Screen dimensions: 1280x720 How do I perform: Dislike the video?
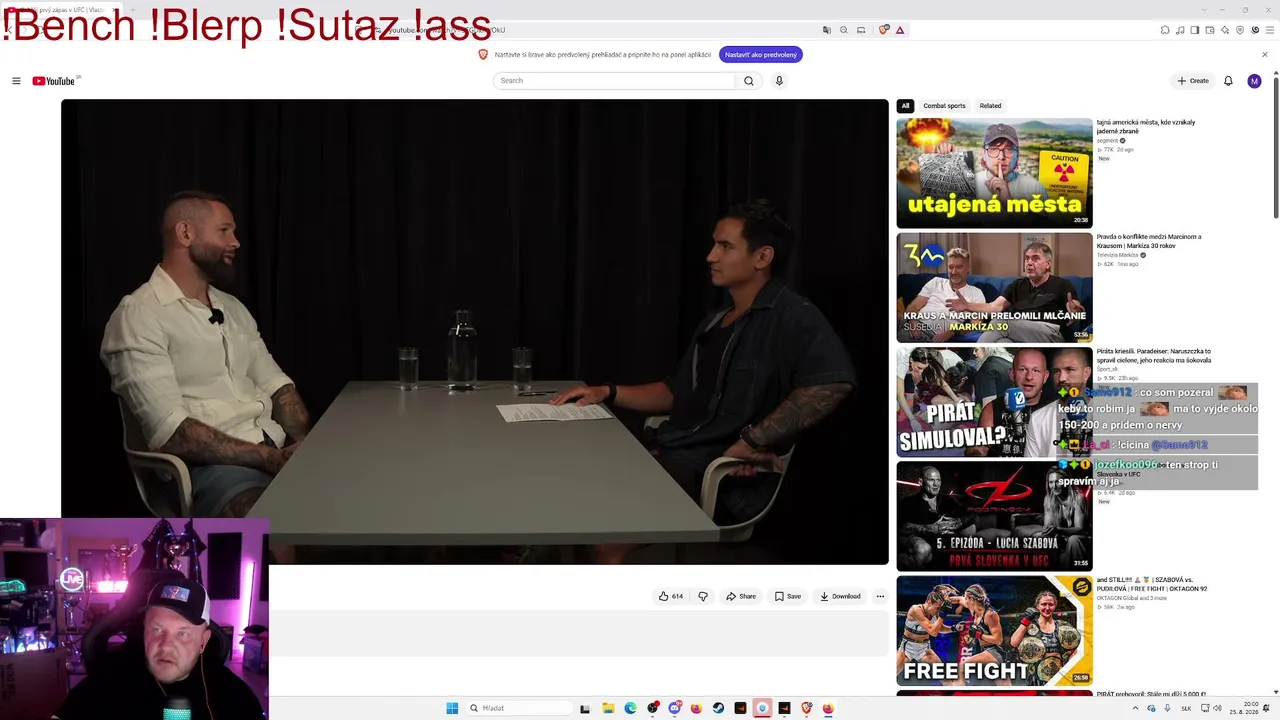[x=703, y=596]
